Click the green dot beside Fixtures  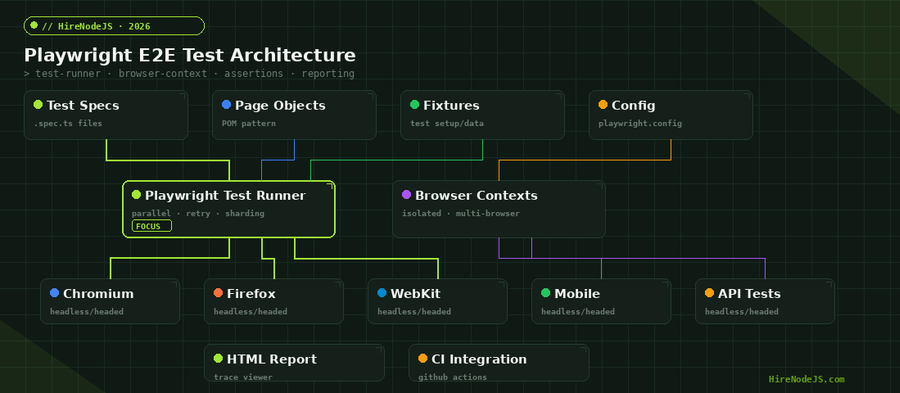point(414,104)
